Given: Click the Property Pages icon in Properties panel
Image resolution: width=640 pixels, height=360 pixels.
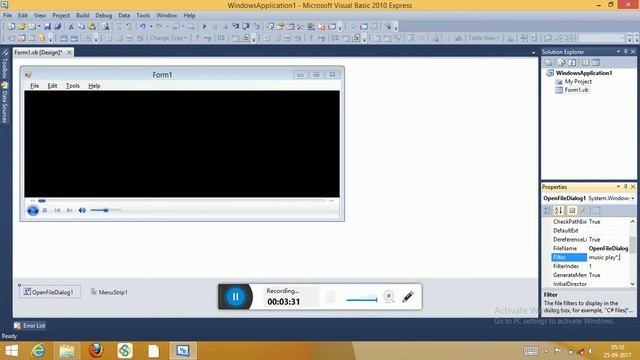Looking at the screenshot, I should pos(596,210).
